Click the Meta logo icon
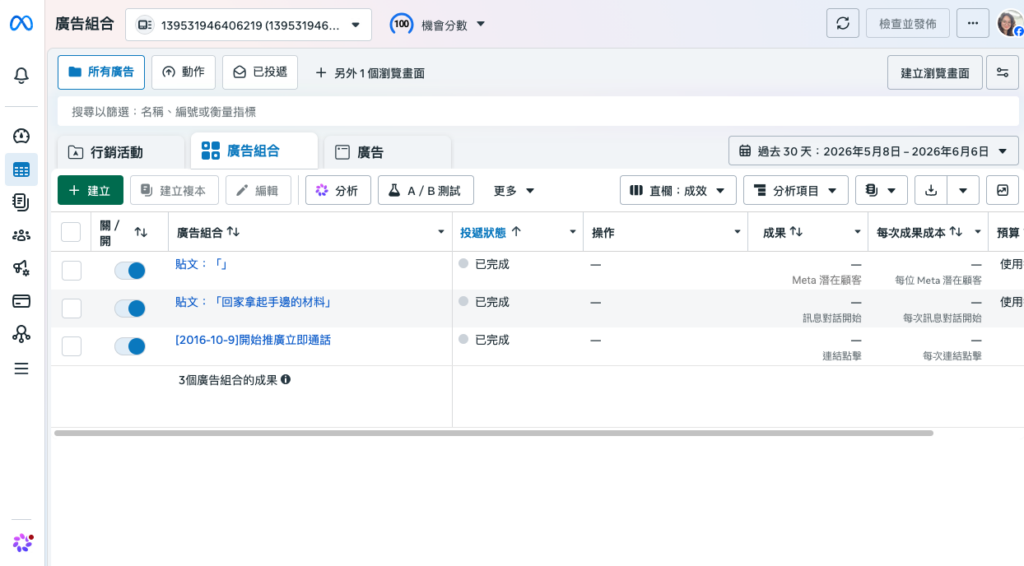The height and width of the screenshot is (566, 1024). pyautogui.click(x=22, y=24)
